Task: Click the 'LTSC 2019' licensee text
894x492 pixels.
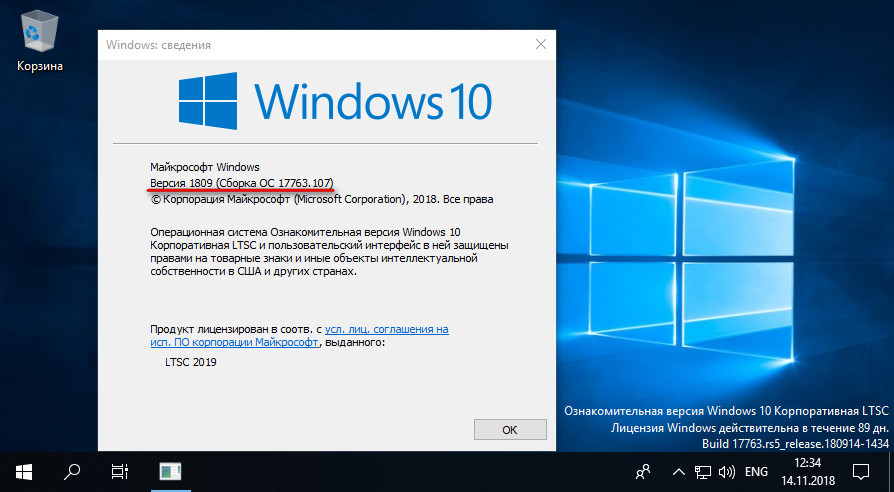Action: point(191,362)
